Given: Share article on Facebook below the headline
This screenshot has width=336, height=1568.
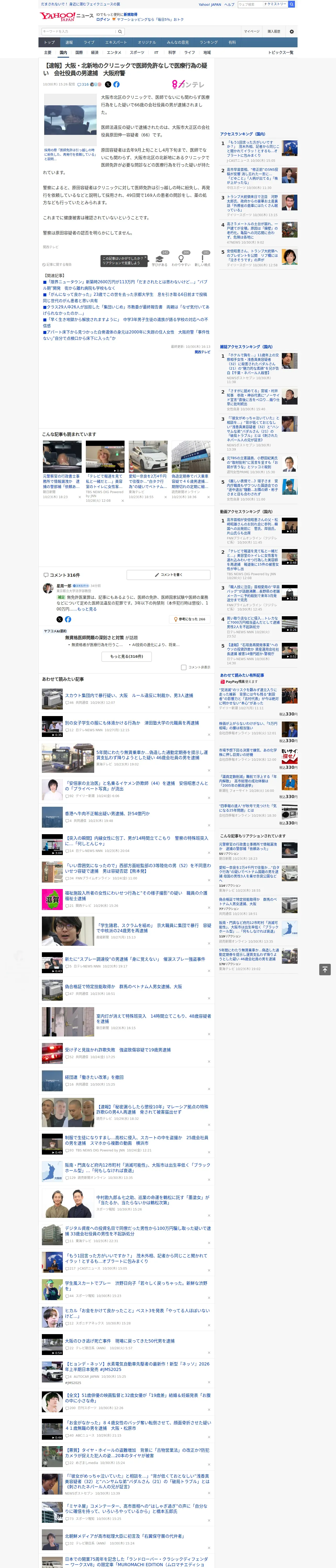Looking at the screenshot, I should tap(116, 85).
